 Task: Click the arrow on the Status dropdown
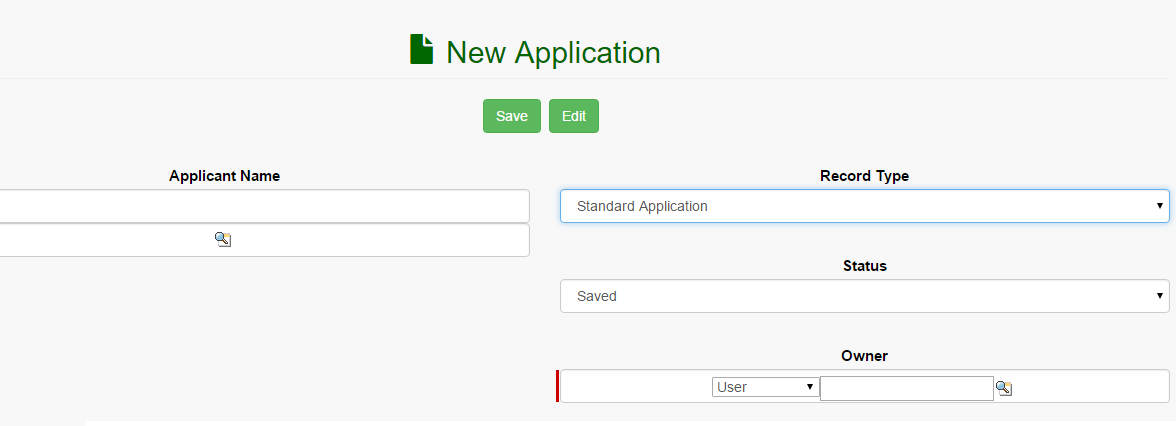pos(1160,296)
